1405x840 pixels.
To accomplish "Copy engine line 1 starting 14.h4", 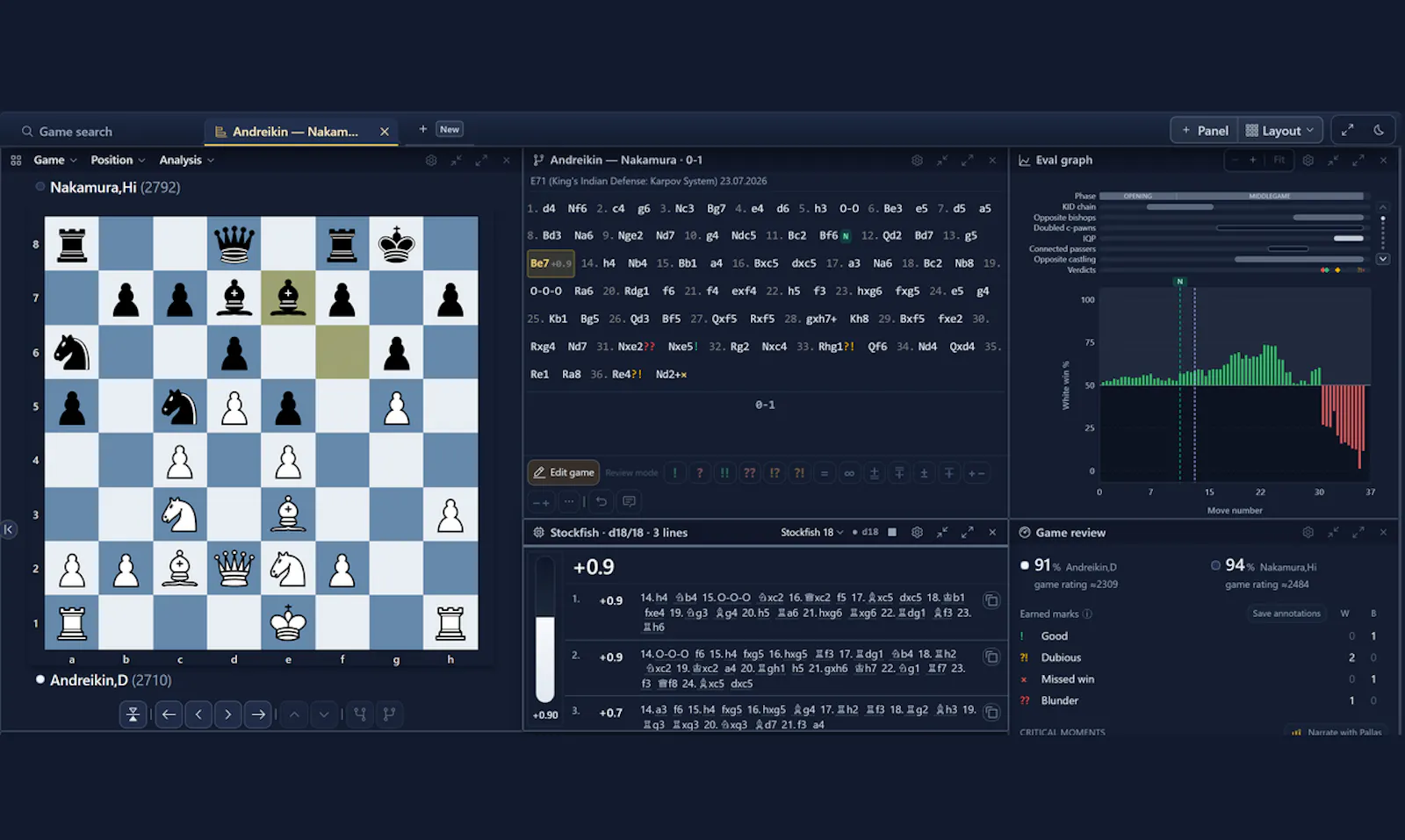I will [991, 600].
